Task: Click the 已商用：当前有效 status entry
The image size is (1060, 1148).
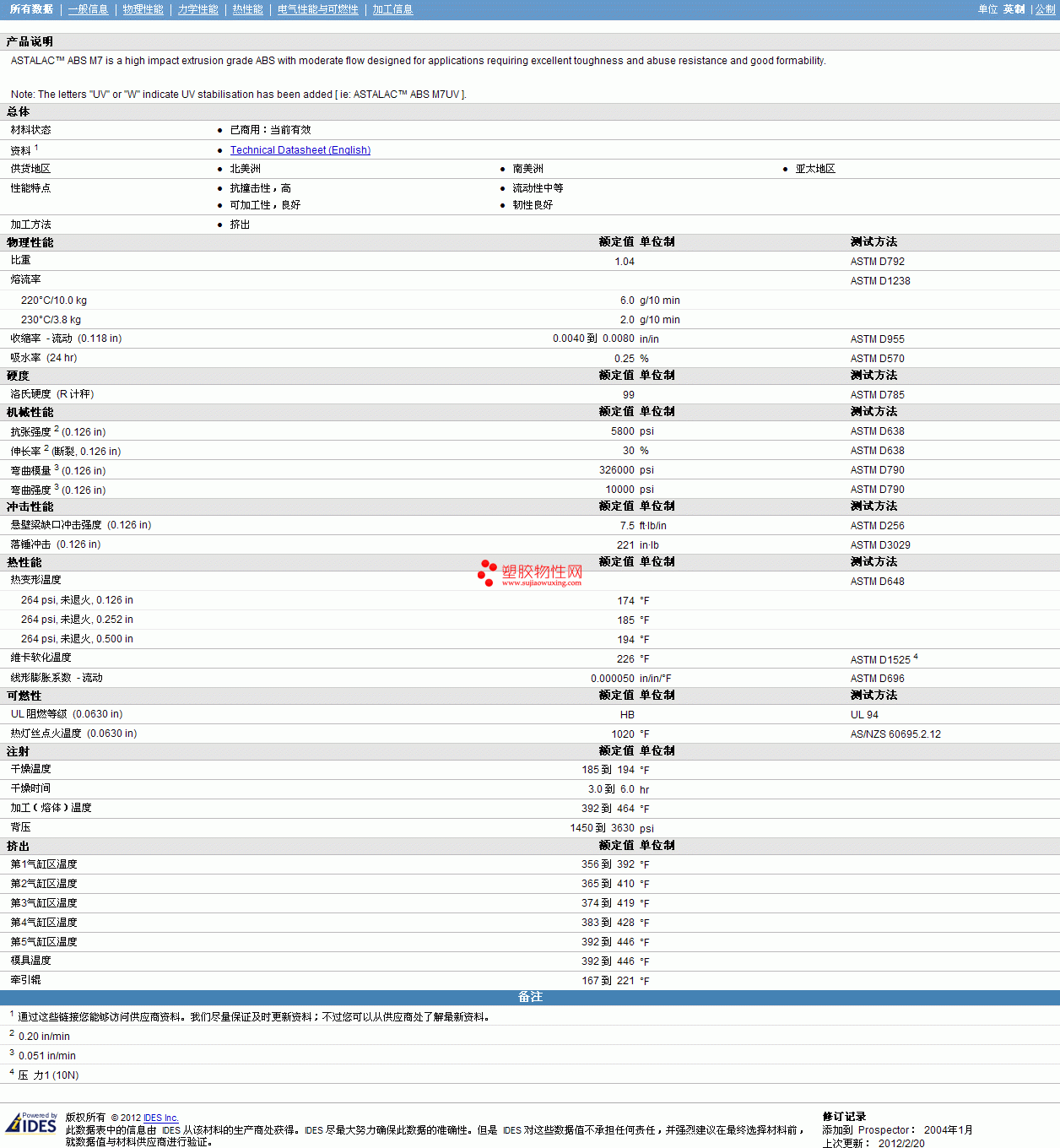Action: click(271, 130)
